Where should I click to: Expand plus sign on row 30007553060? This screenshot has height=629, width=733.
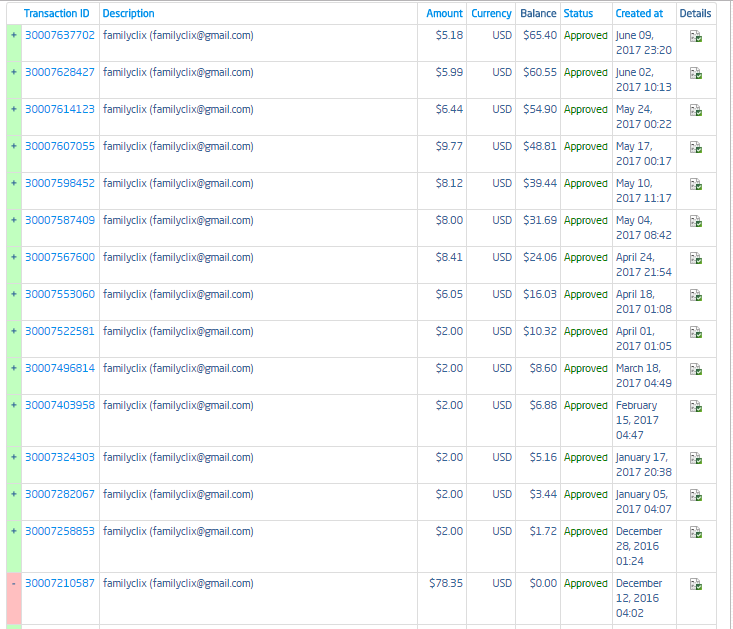[14, 293]
